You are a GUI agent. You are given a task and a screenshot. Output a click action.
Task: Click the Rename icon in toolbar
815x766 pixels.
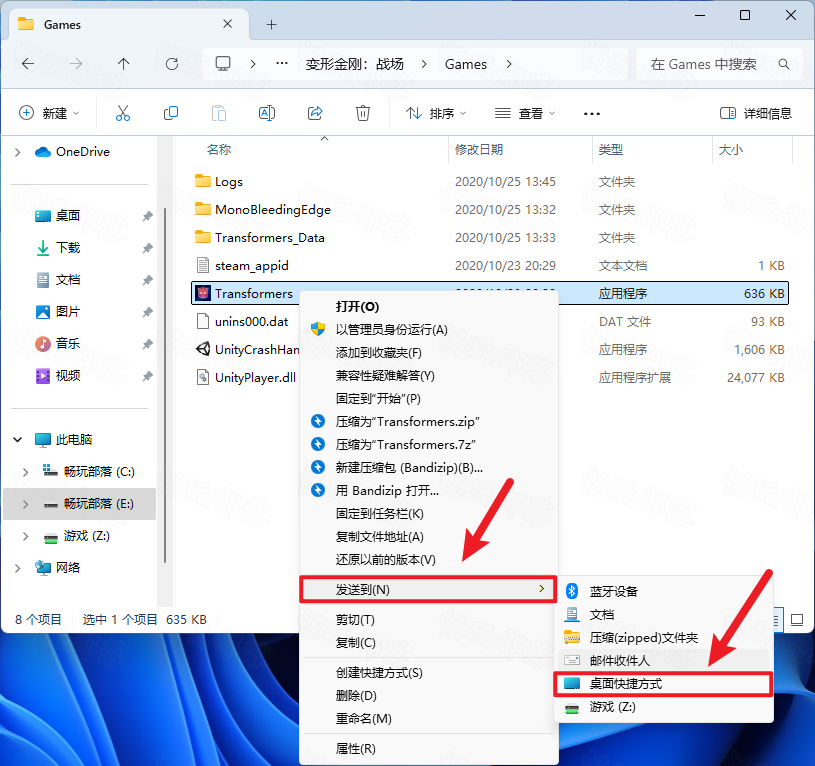267,113
